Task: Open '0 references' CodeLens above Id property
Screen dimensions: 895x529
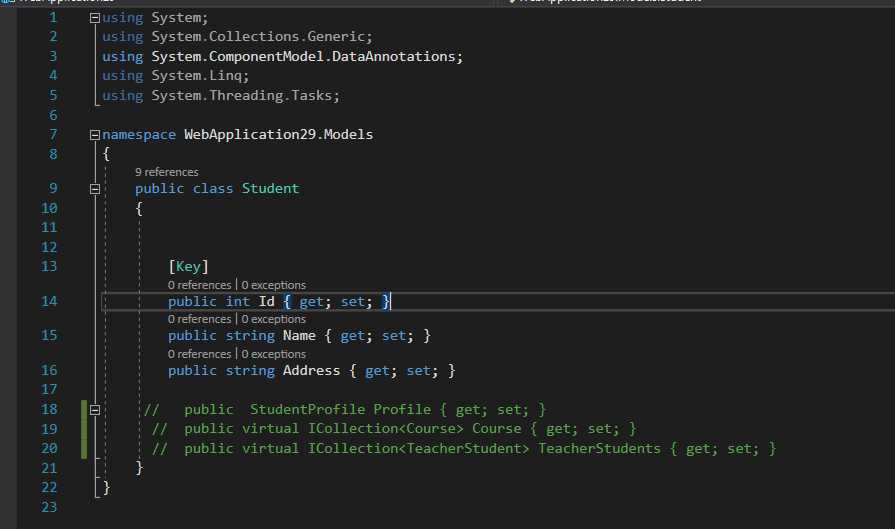Action: point(199,285)
